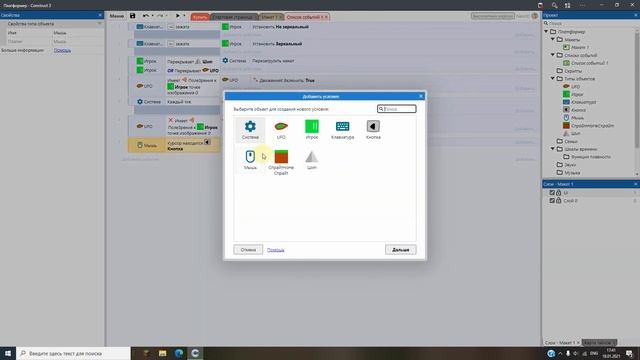Toggle lock icon of UI layer
This screenshot has height=360, width=640.
[559, 193]
